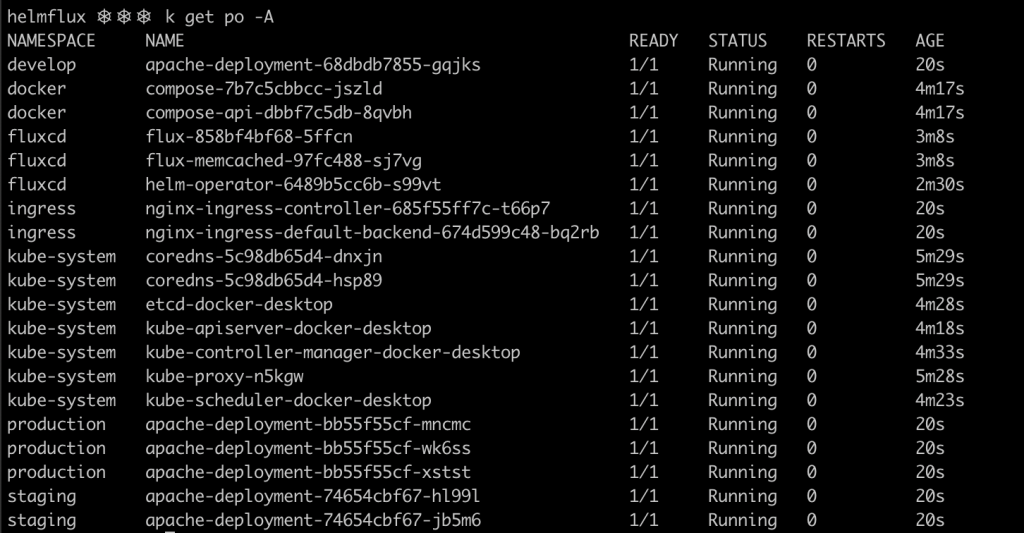
Task: Click the develop namespace entry
Action: click(42, 65)
